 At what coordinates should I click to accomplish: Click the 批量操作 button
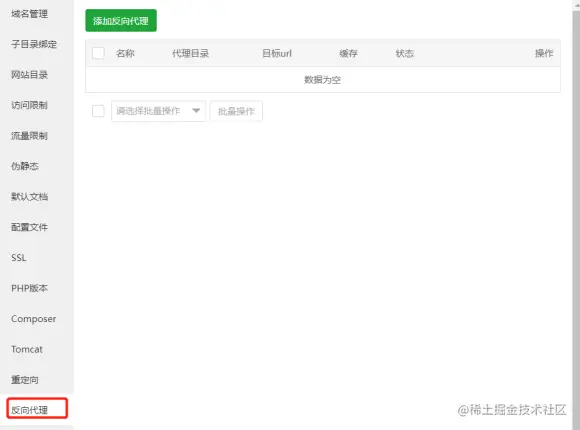[236, 111]
